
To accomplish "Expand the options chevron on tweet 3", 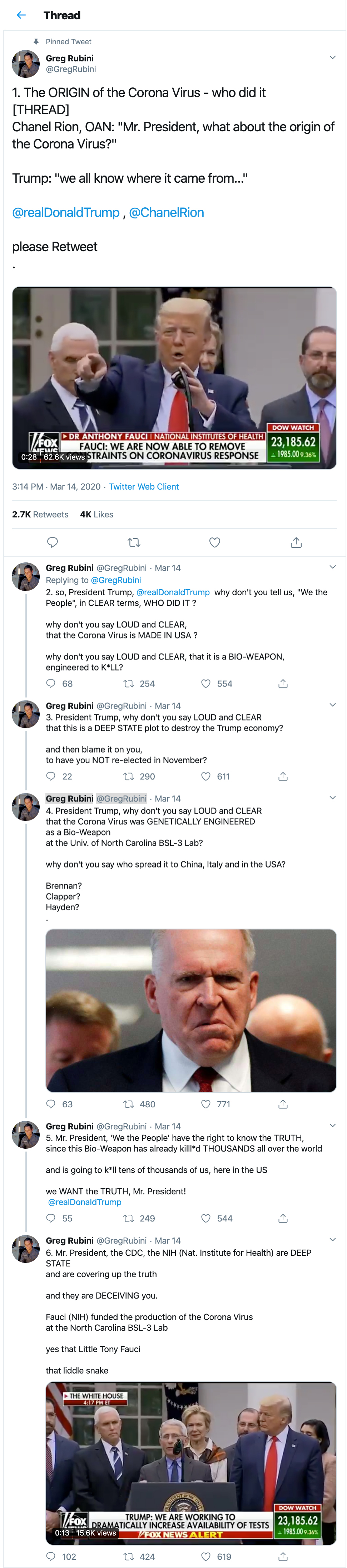I will pos(332,705).
